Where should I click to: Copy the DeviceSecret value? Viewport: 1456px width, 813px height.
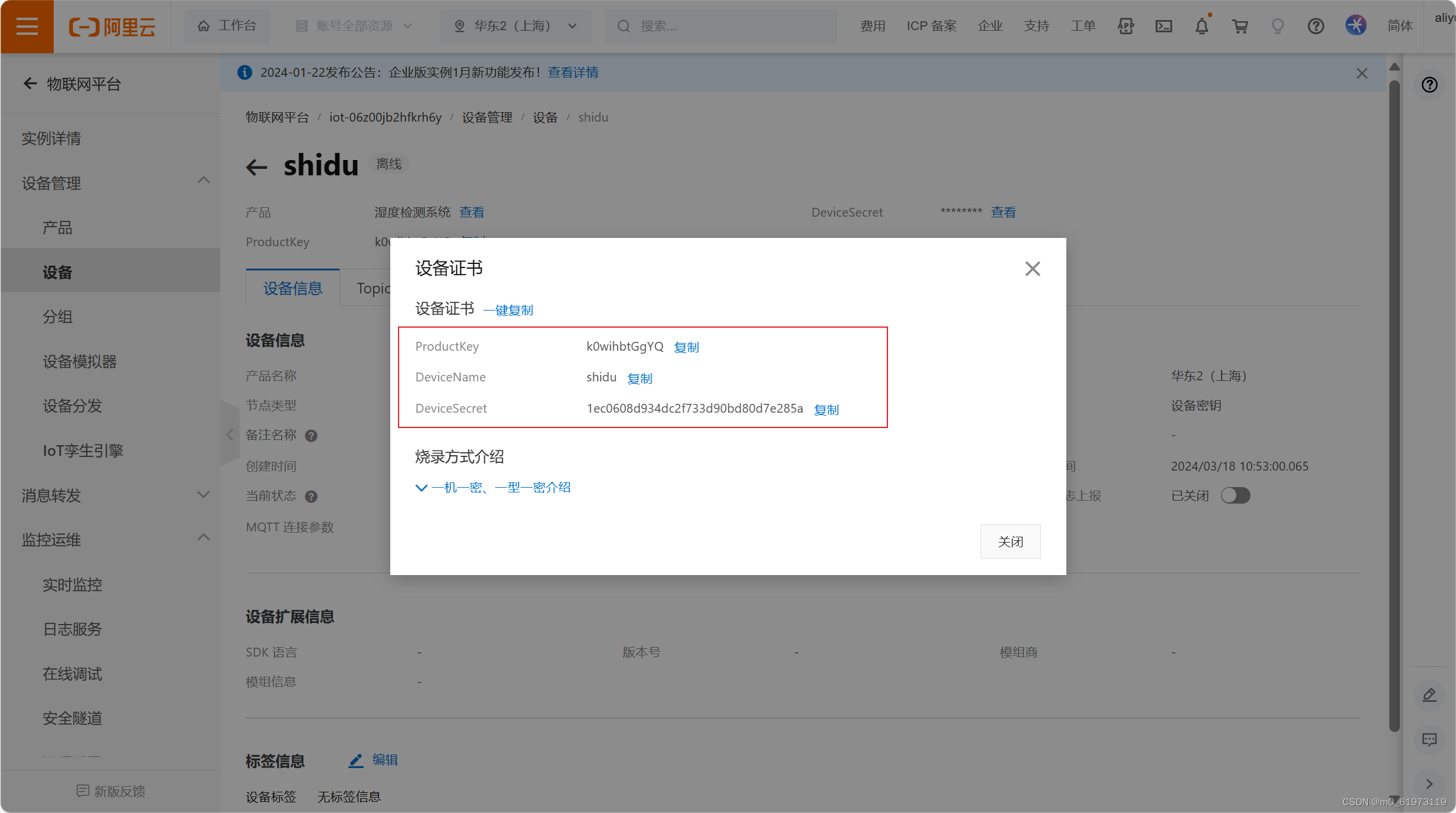(x=826, y=410)
